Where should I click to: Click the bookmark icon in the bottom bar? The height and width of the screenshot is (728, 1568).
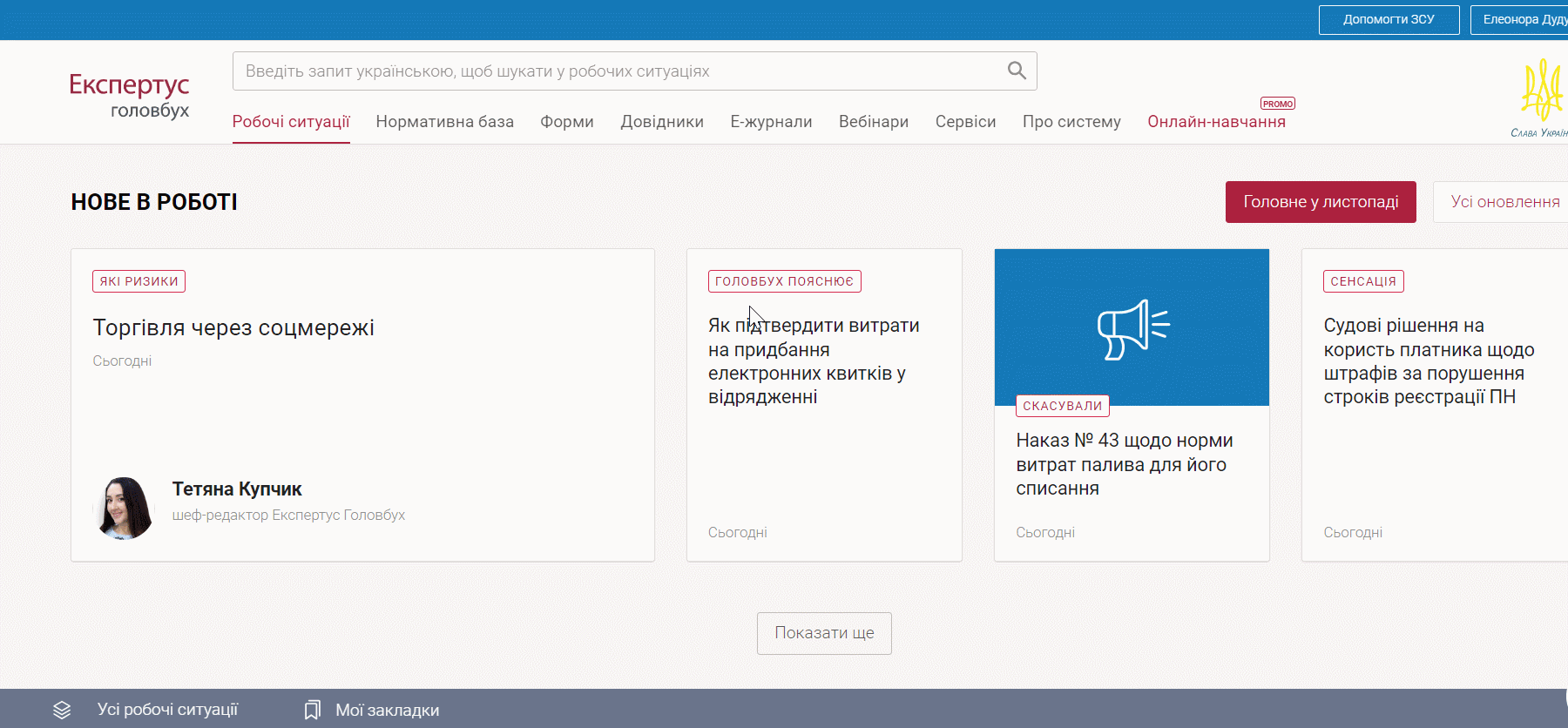pyautogui.click(x=313, y=710)
